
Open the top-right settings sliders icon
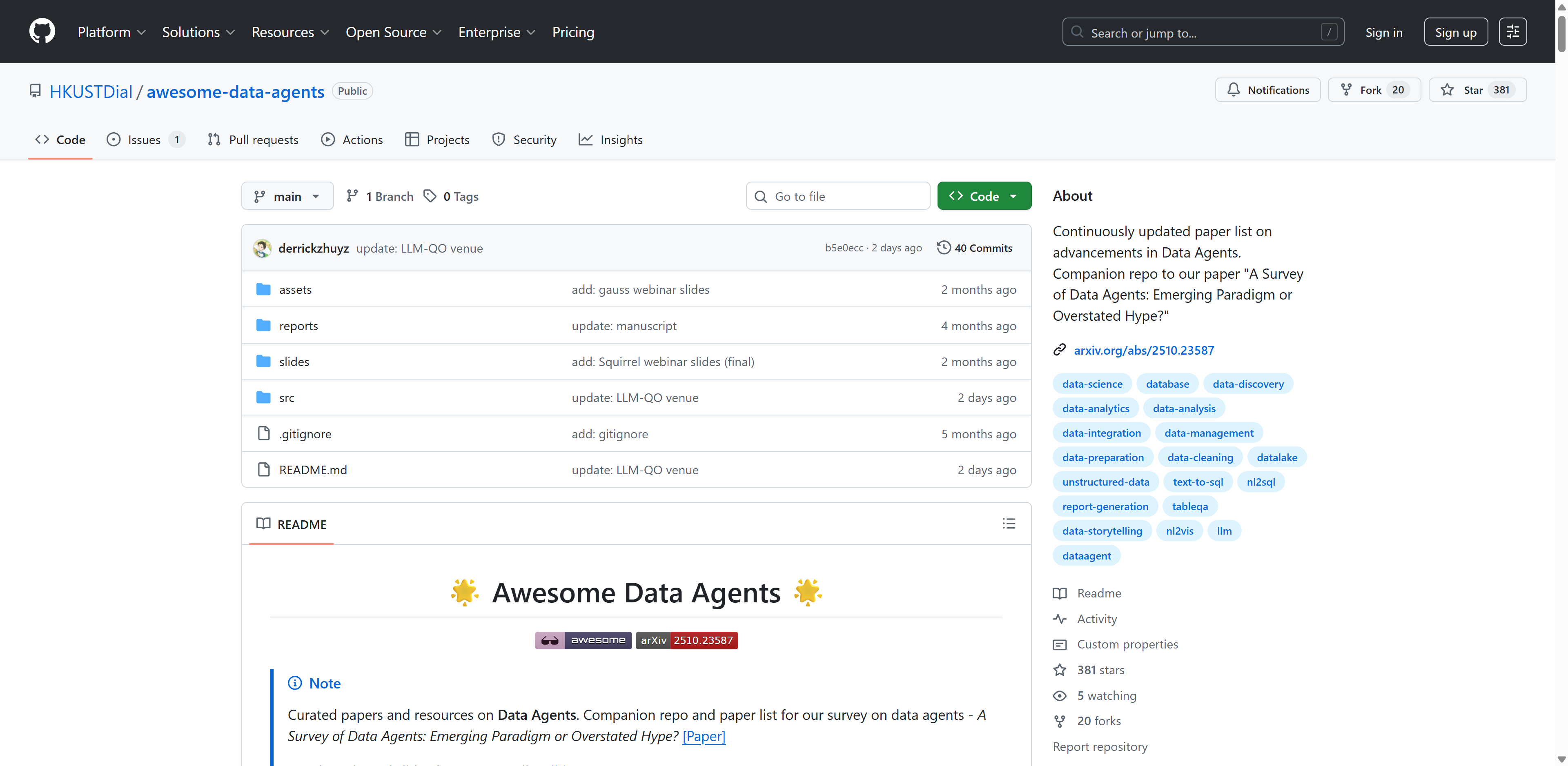pos(1512,32)
